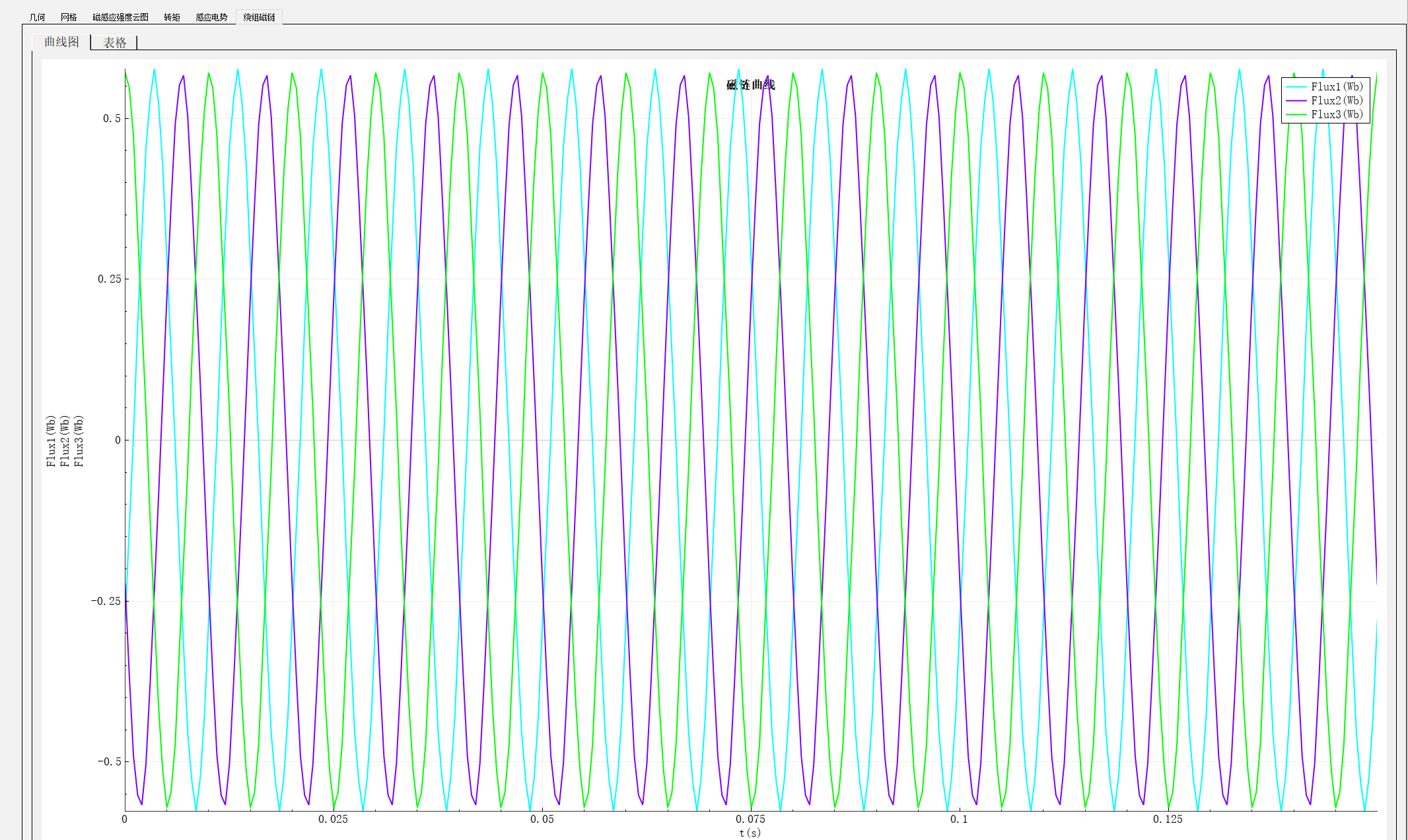Click the 0.025 x-axis tick label
The image size is (1408, 840).
pos(333,819)
